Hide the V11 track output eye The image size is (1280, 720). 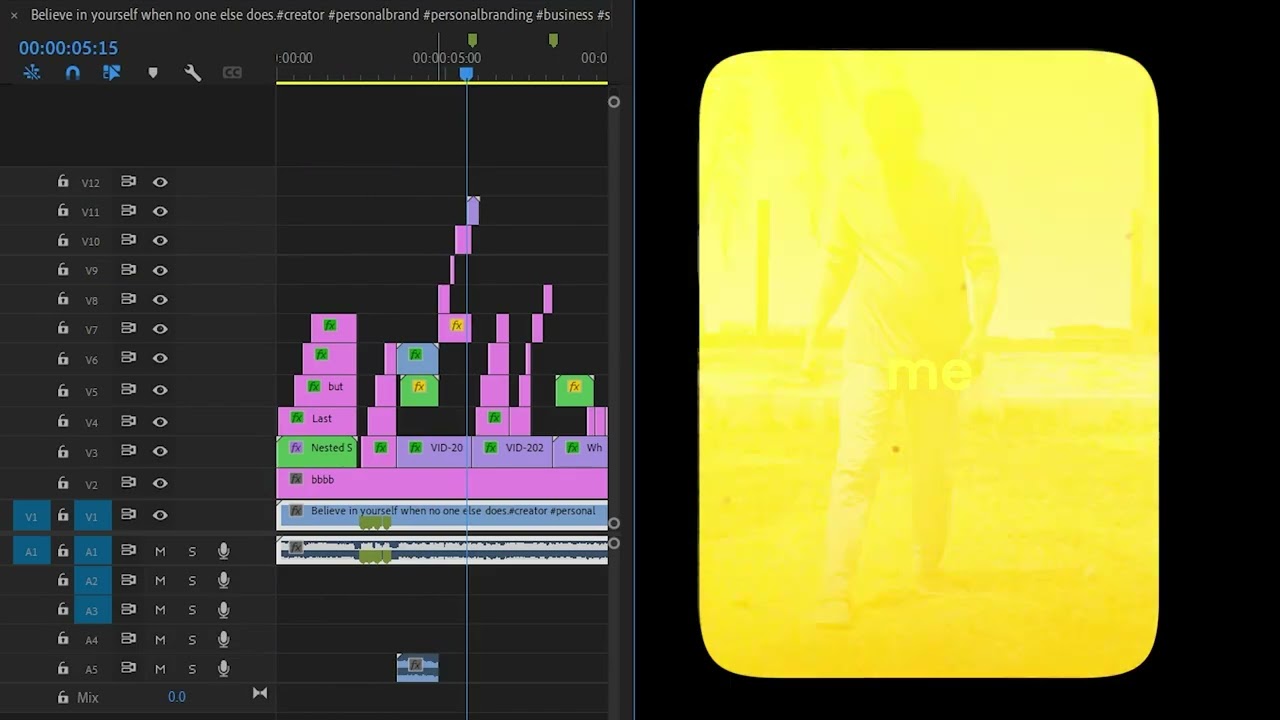coord(160,211)
